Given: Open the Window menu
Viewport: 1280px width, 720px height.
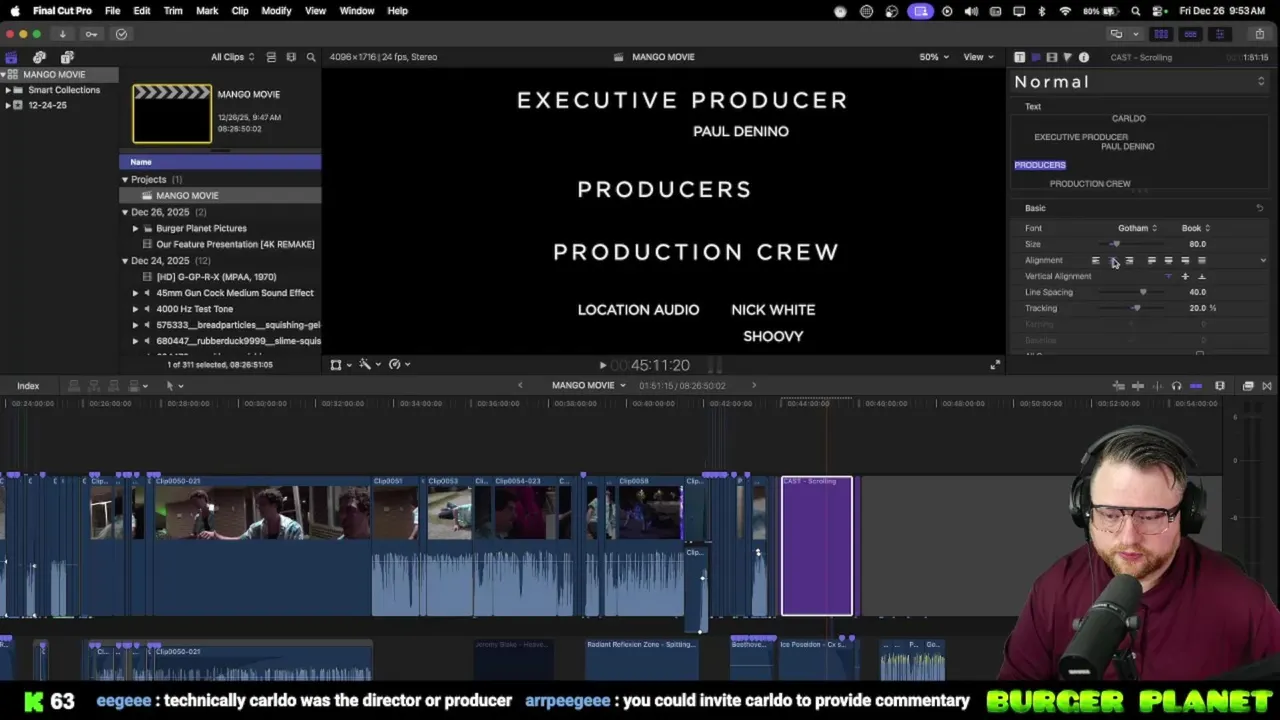Looking at the screenshot, I should point(356,11).
